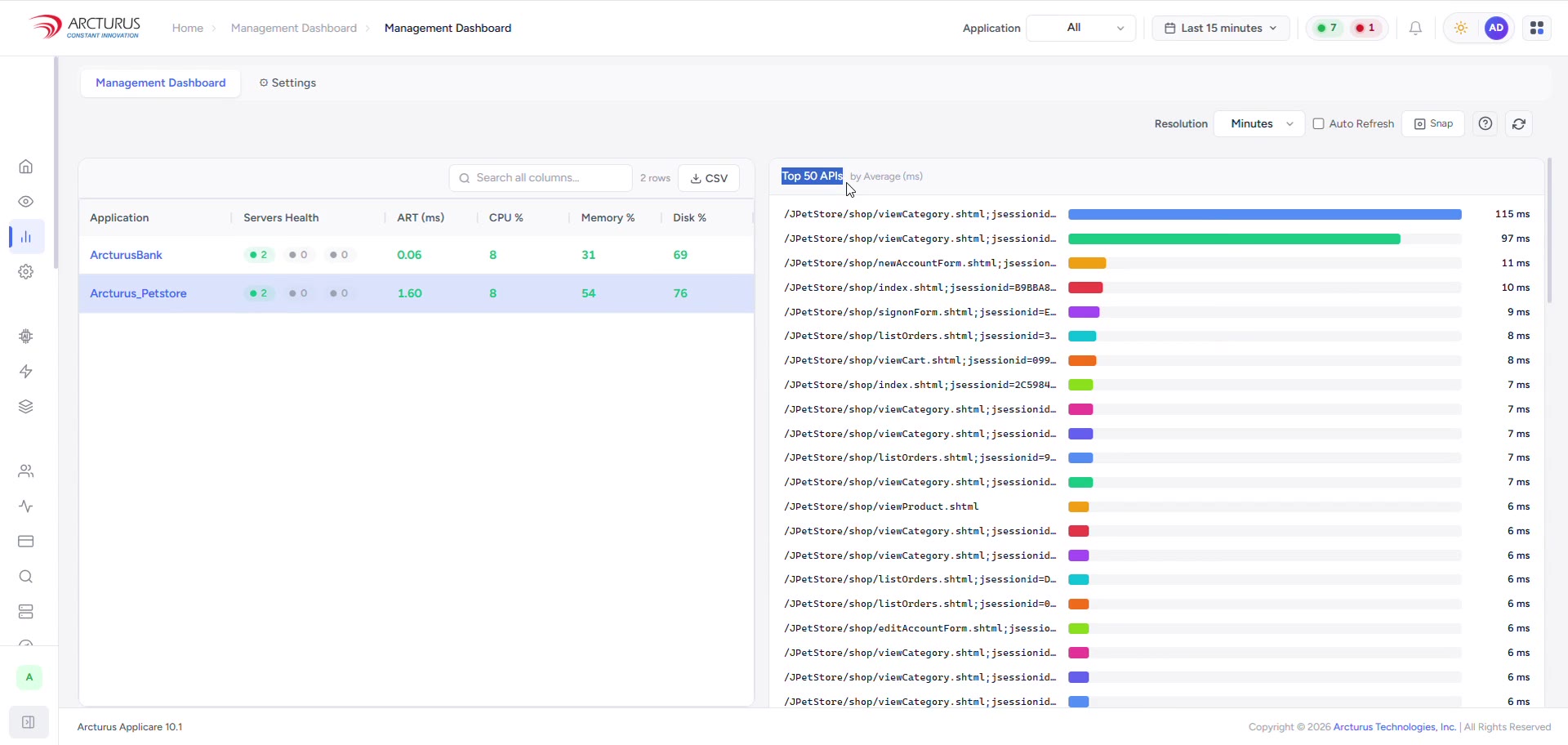Screen dimensions: 1568x745
Task: Select the viewCart.shtml API entry
Action: [x=920, y=360]
